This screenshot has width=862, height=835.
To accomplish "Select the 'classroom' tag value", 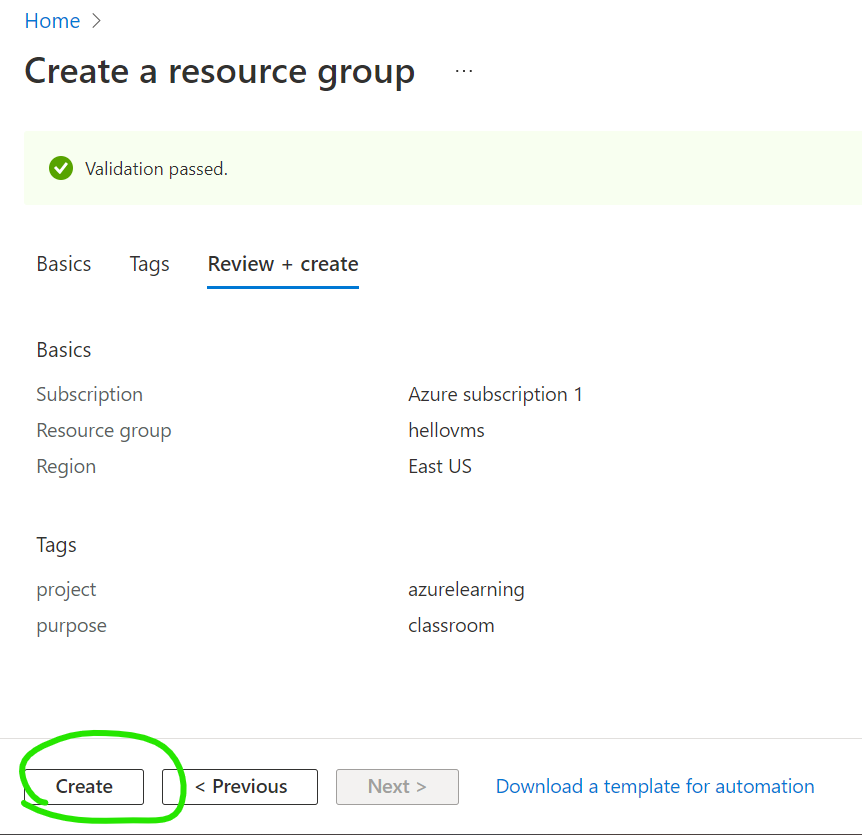I will tap(451, 626).
